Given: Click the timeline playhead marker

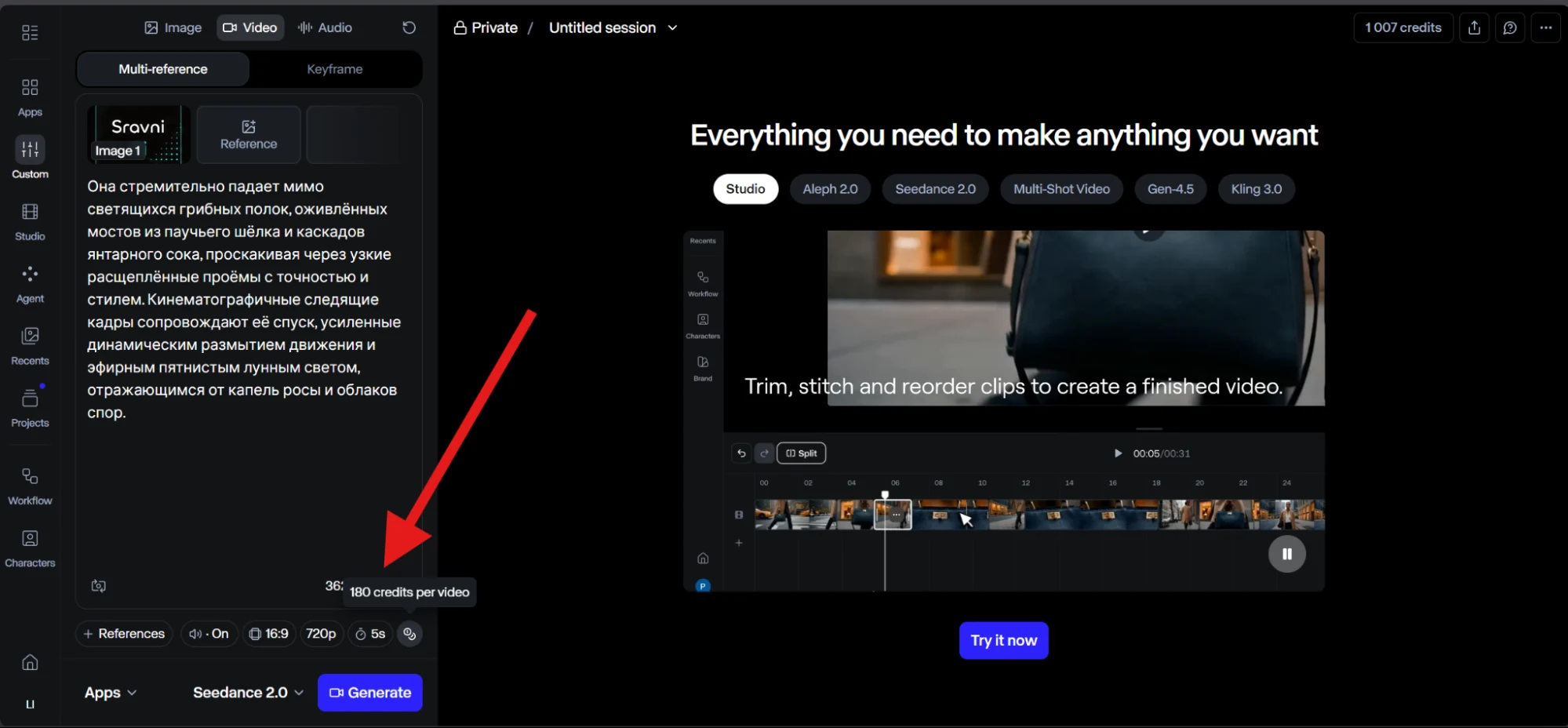Looking at the screenshot, I should pyautogui.click(x=885, y=495).
